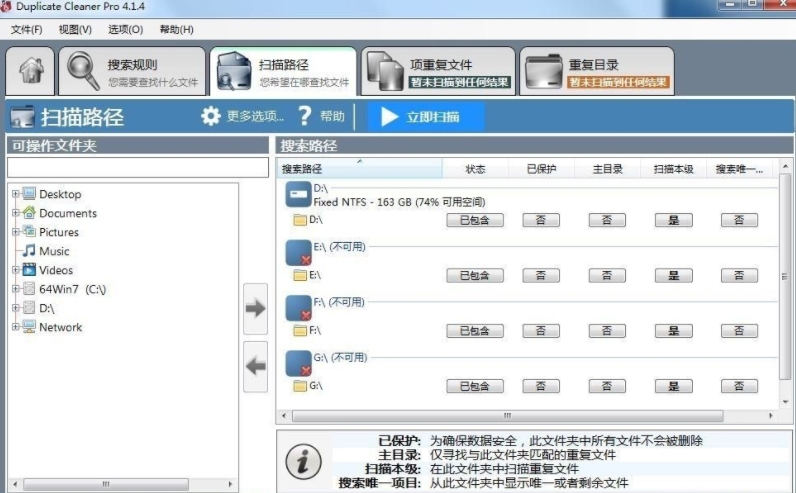Image resolution: width=796 pixels, height=493 pixels.
Task: Expand the Desktop tree node
Action: click(15, 194)
